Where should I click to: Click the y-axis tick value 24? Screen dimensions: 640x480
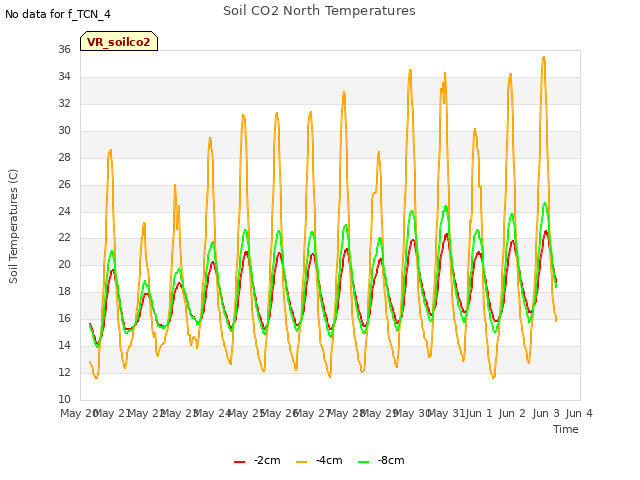(x=64, y=211)
